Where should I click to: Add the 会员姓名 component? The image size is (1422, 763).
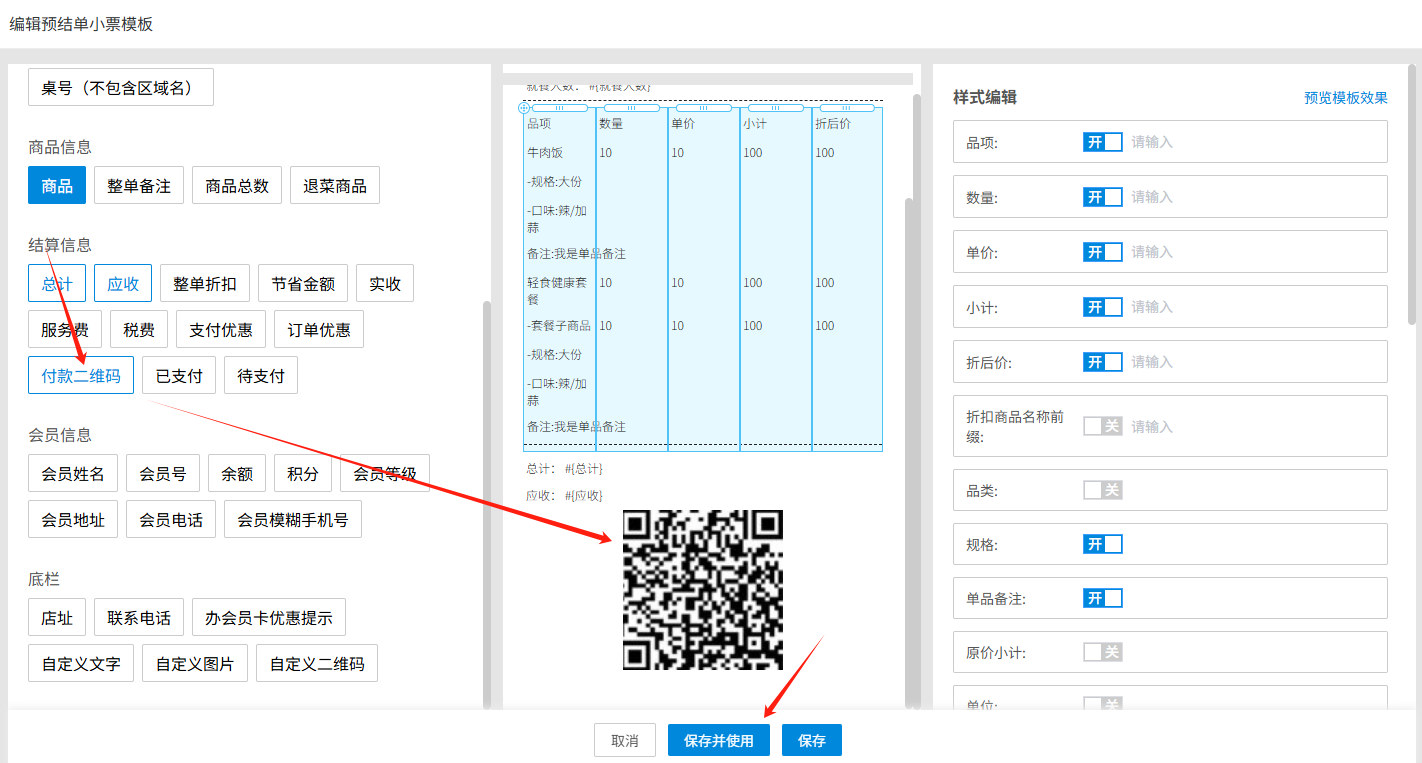tap(73, 474)
